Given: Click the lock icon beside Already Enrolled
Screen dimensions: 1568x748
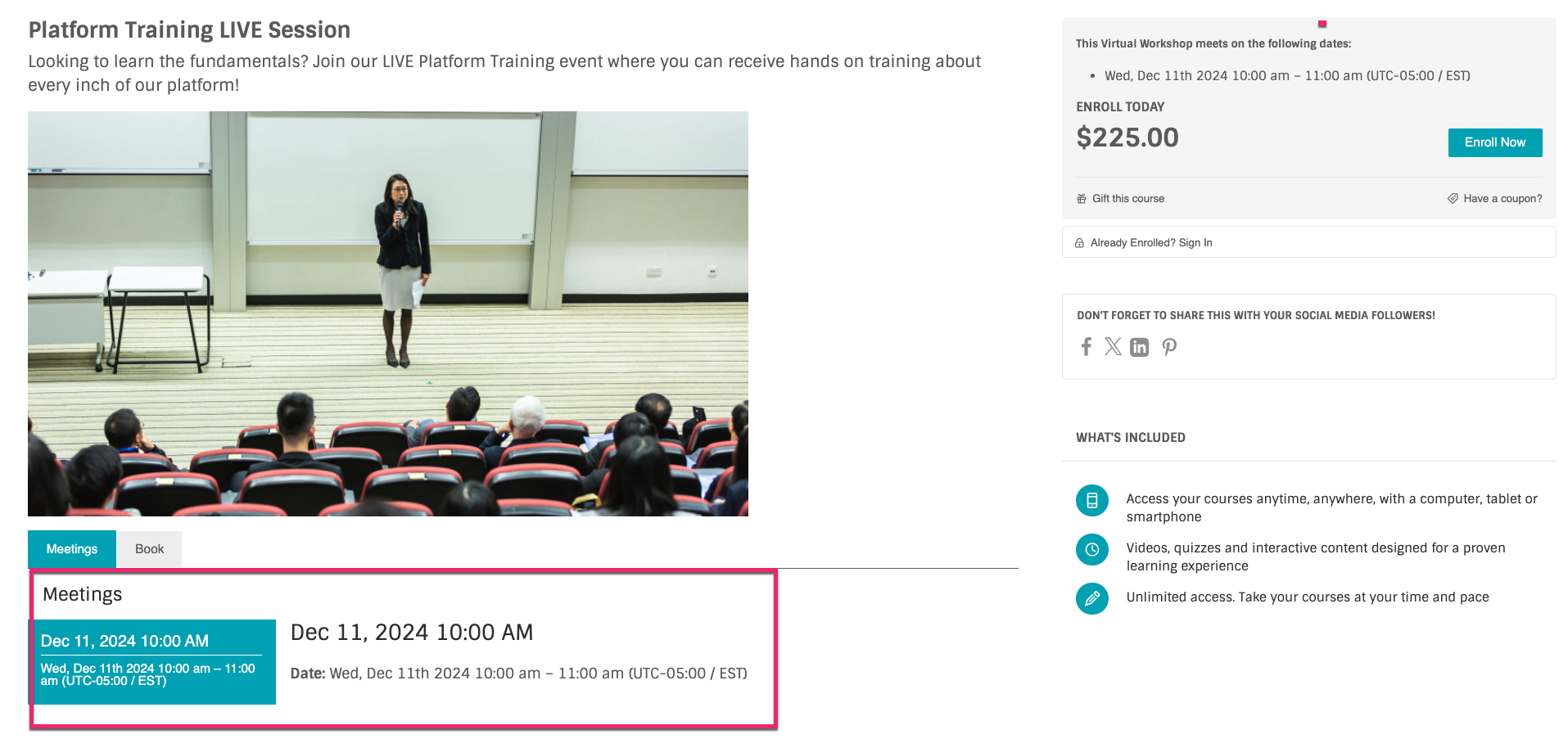Looking at the screenshot, I should (x=1080, y=243).
